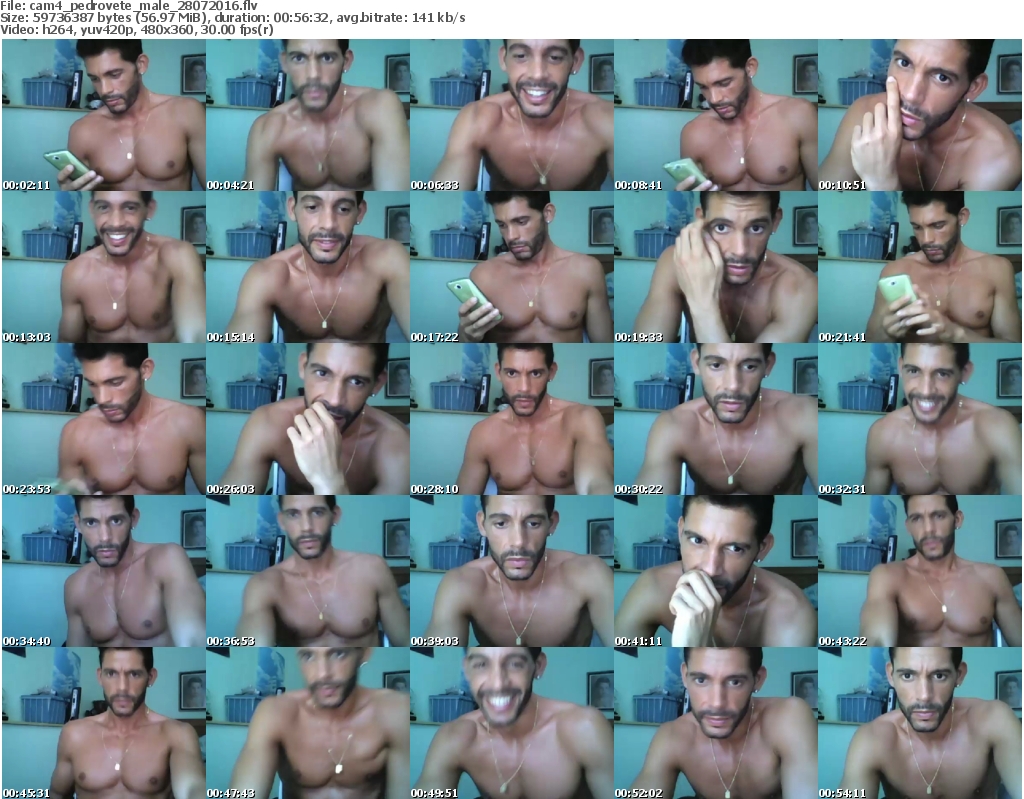The width and height of the screenshot is (1024, 799).
Task: Click the frame stamped 00:30:22
Action: [716, 419]
